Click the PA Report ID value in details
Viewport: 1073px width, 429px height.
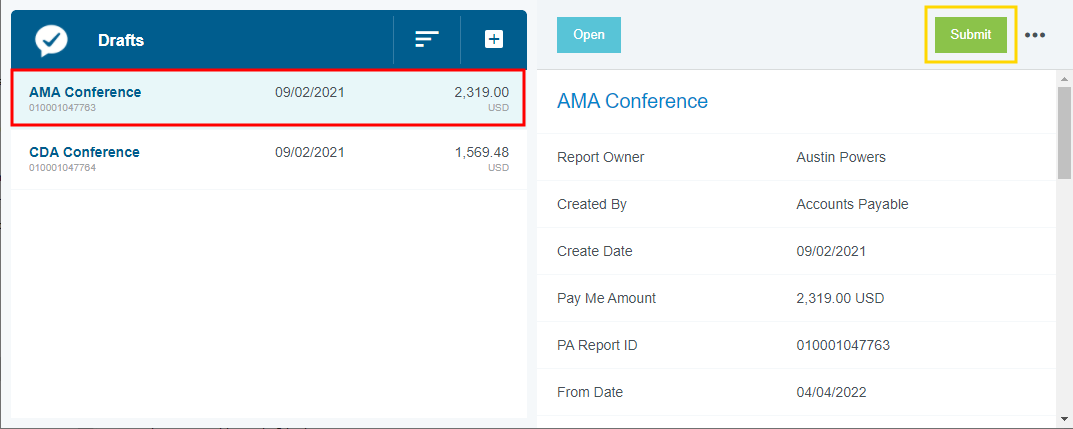(842, 345)
